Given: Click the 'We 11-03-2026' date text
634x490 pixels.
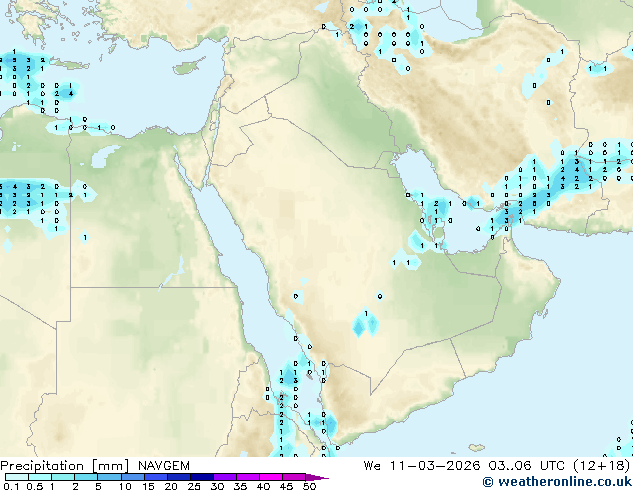Looking at the screenshot, I should 422,466.
